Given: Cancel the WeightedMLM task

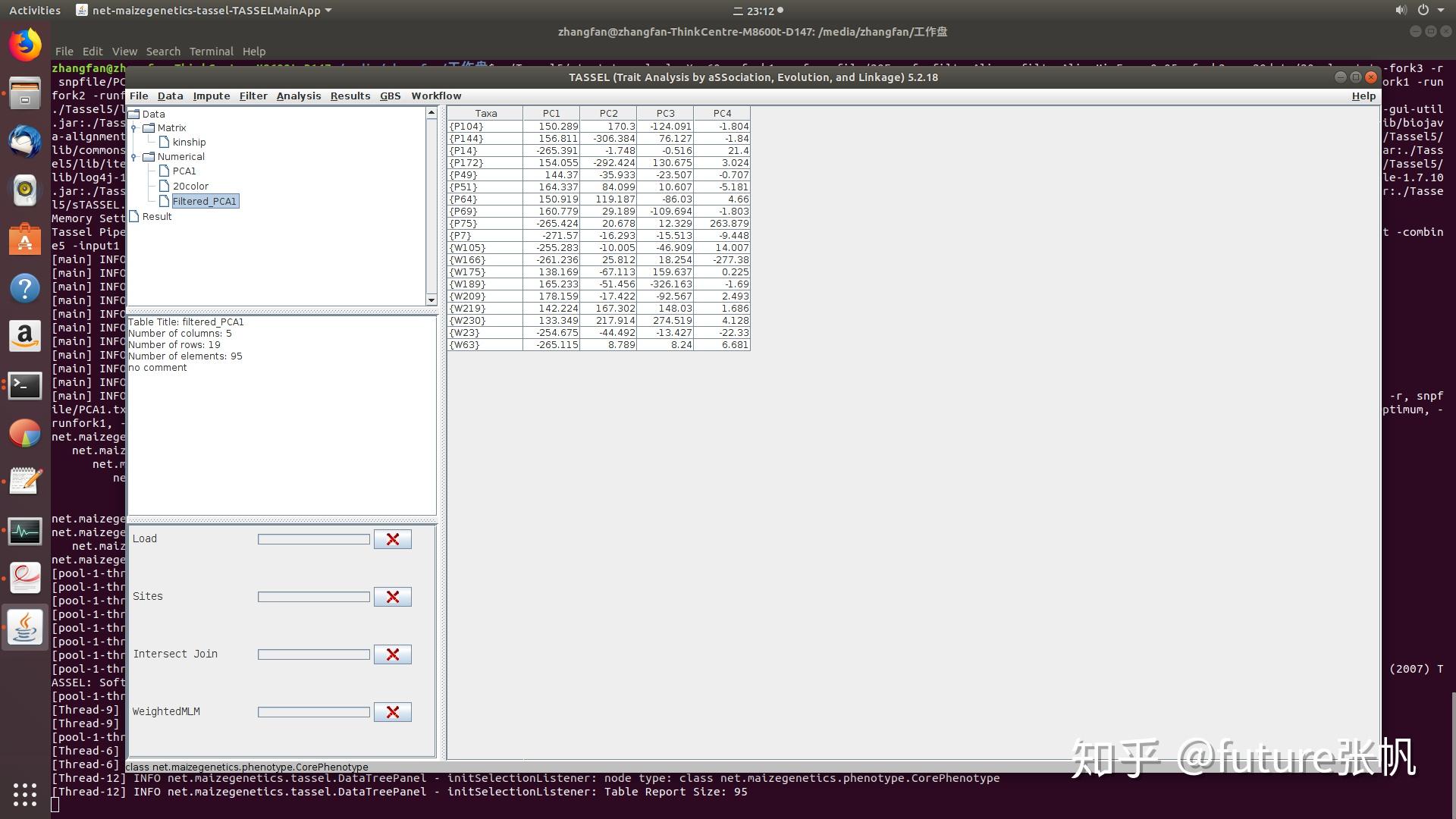Looking at the screenshot, I should point(392,712).
